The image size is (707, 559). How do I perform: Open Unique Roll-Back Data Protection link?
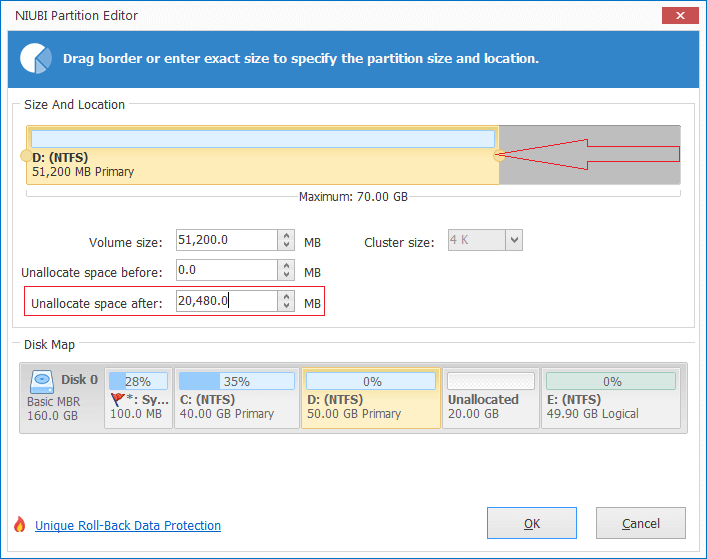(128, 526)
